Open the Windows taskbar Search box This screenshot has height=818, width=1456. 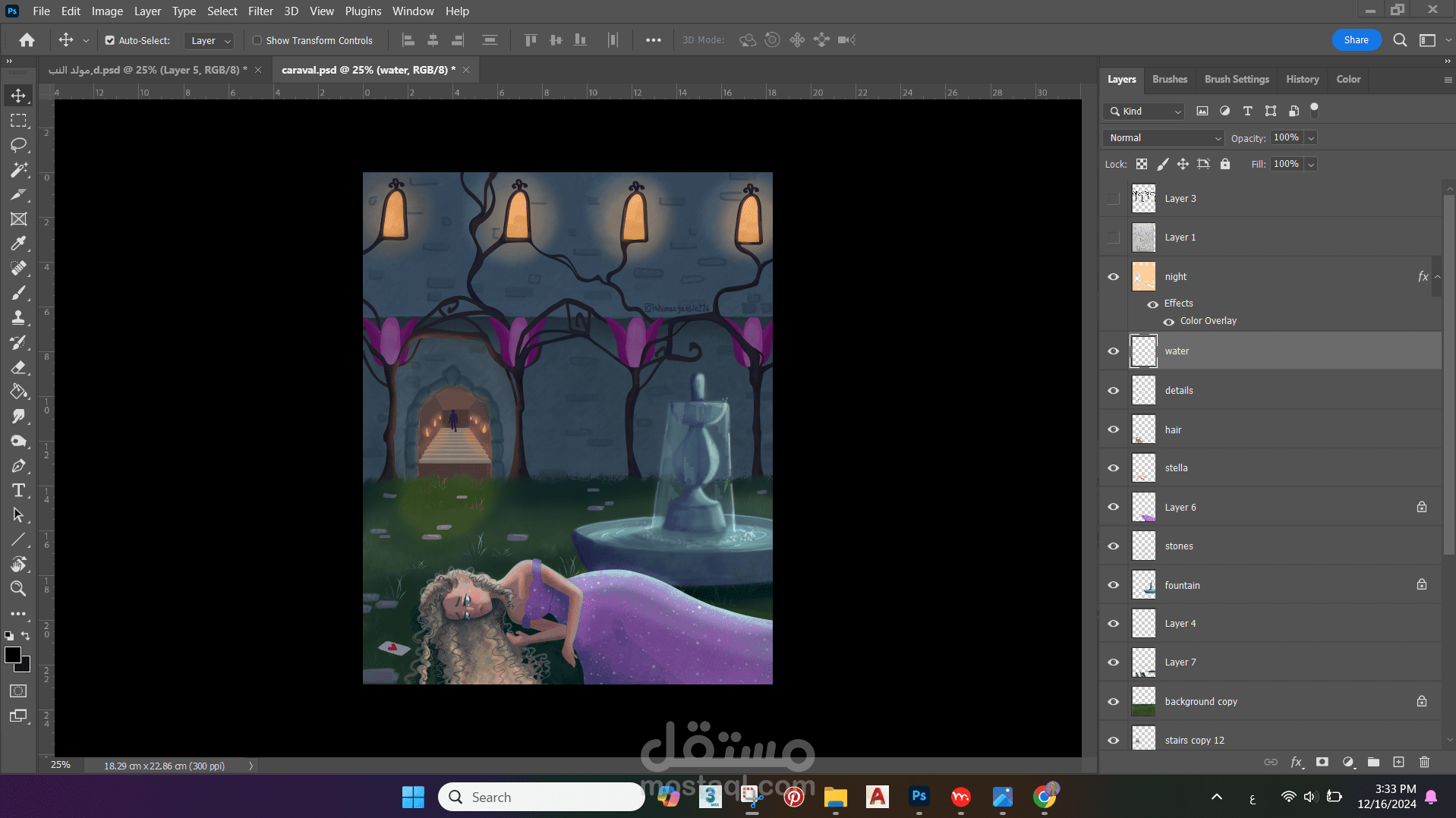click(541, 797)
